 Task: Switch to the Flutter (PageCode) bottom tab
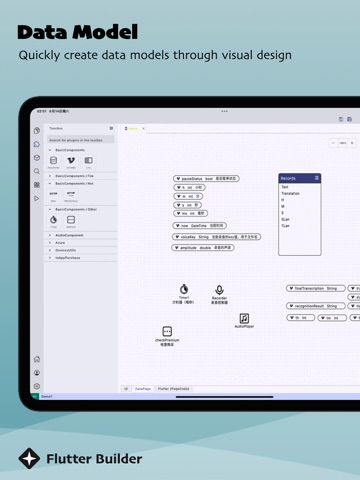pyautogui.click(x=173, y=389)
